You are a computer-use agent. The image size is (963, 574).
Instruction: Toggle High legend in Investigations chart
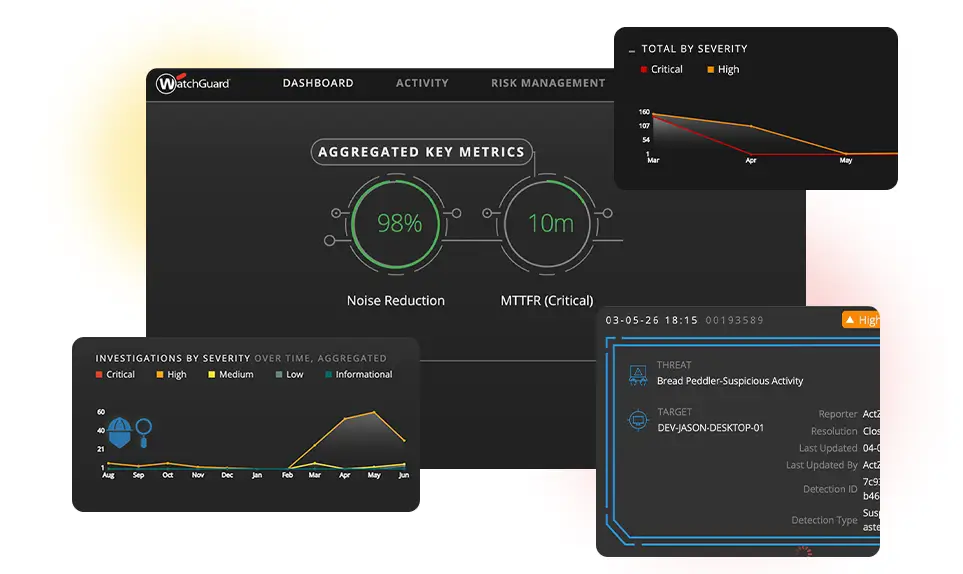(x=171, y=374)
